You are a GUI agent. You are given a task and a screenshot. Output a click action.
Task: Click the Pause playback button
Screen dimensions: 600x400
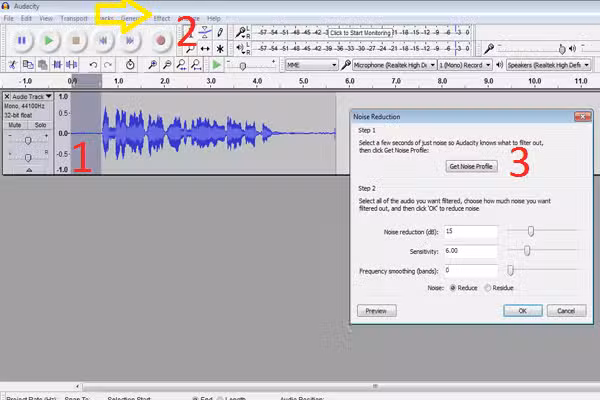(x=22, y=41)
